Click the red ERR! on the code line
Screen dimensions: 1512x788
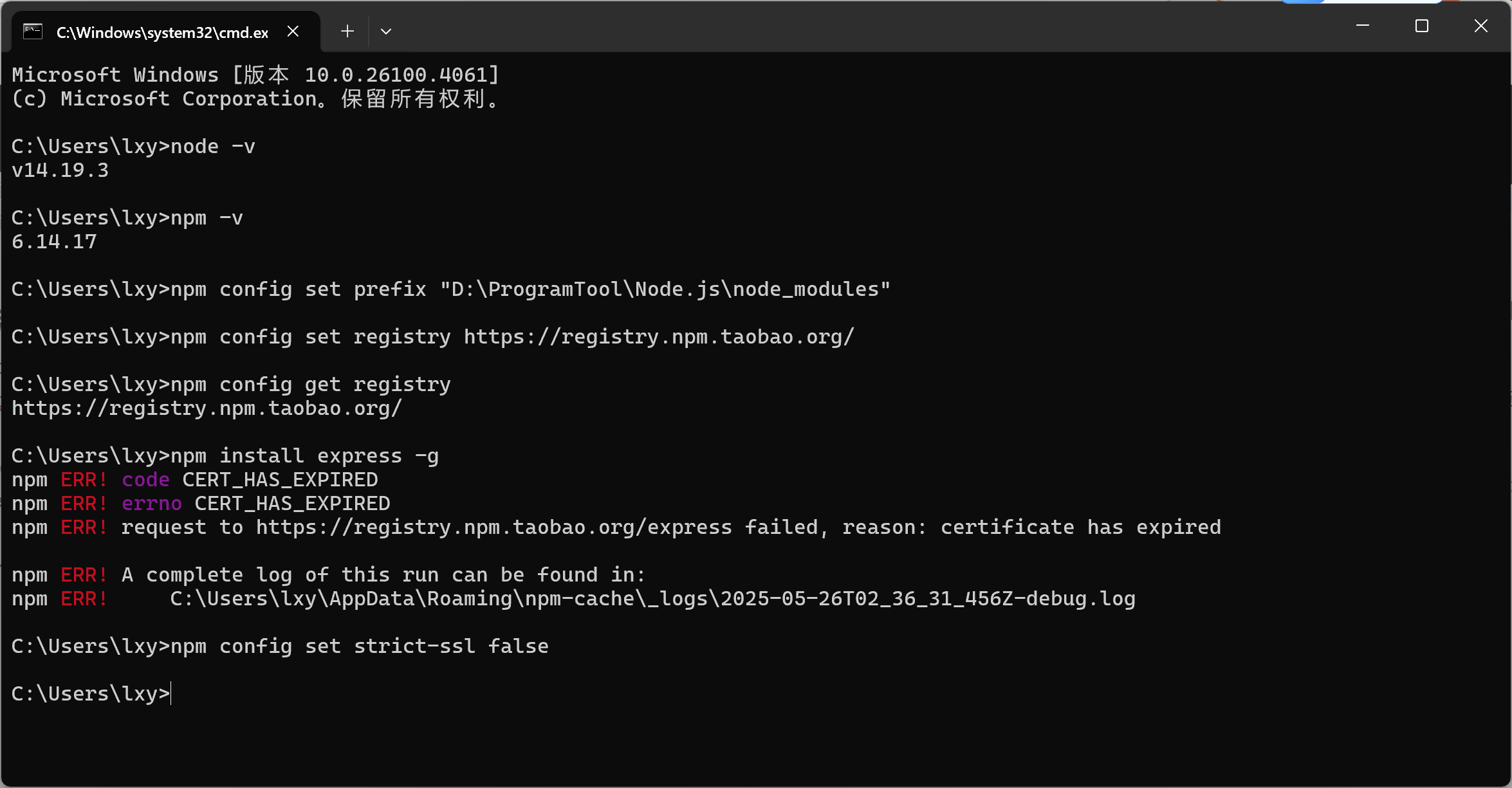(x=84, y=480)
